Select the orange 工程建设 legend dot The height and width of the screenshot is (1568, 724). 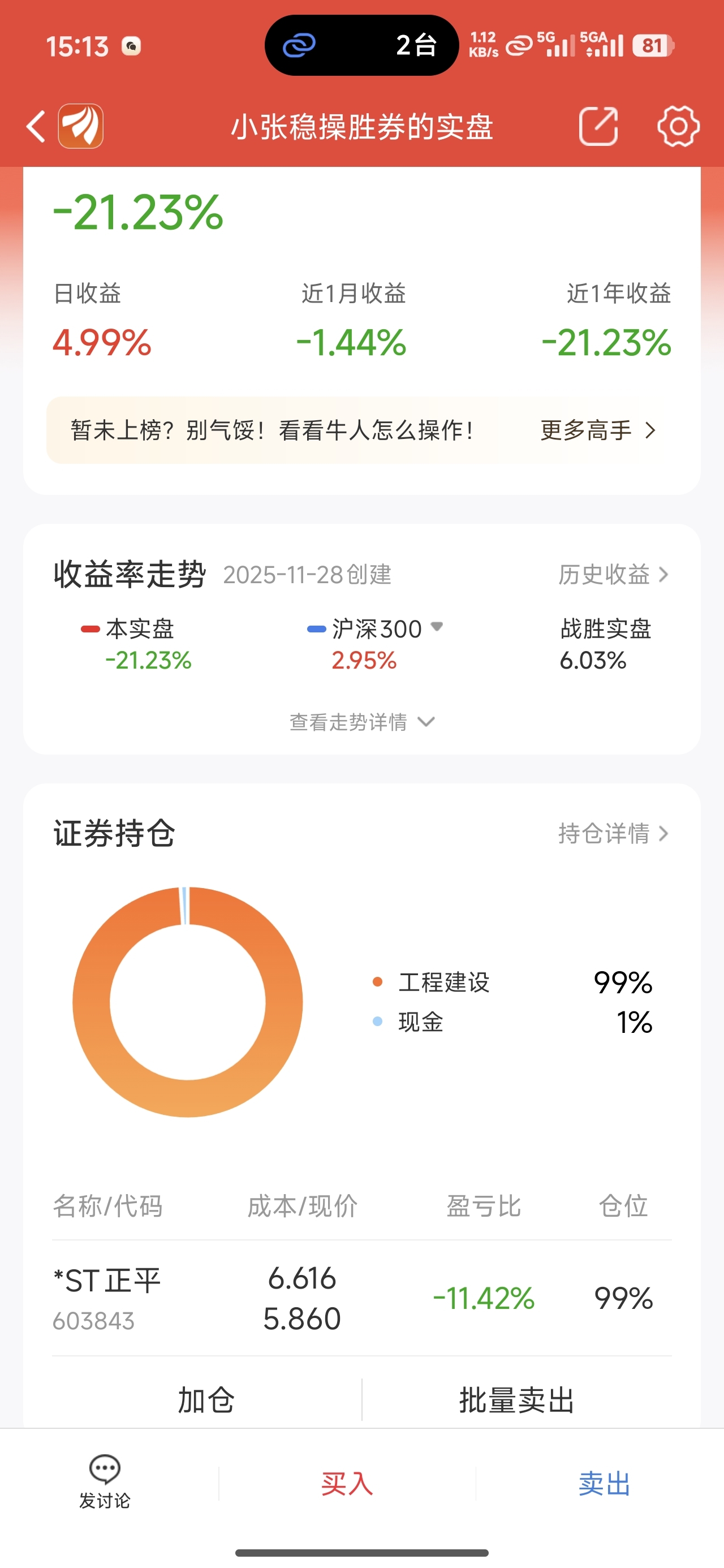click(x=377, y=982)
